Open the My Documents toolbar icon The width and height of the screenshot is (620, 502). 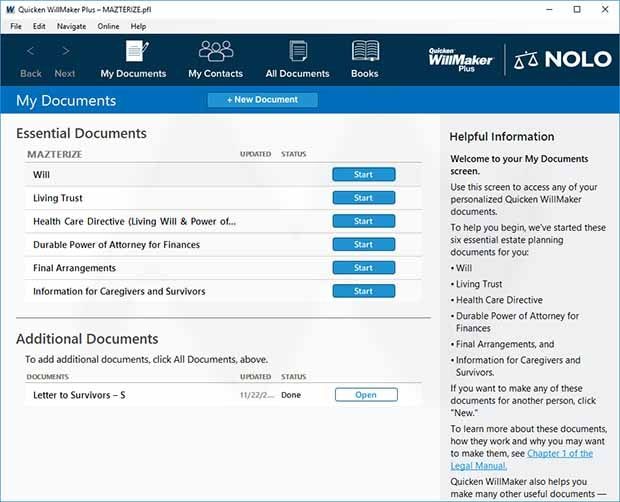pyautogui.click(x=137, y=51)
